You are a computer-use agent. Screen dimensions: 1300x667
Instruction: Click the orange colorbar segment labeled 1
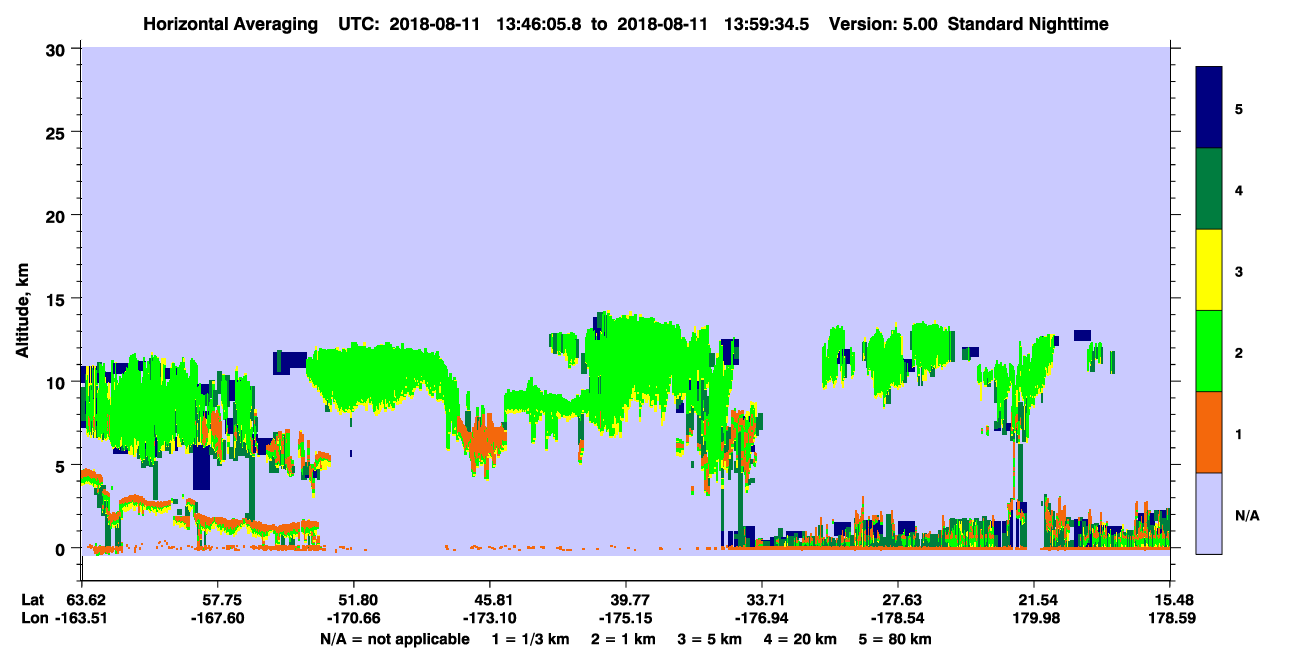(1209, 432)
